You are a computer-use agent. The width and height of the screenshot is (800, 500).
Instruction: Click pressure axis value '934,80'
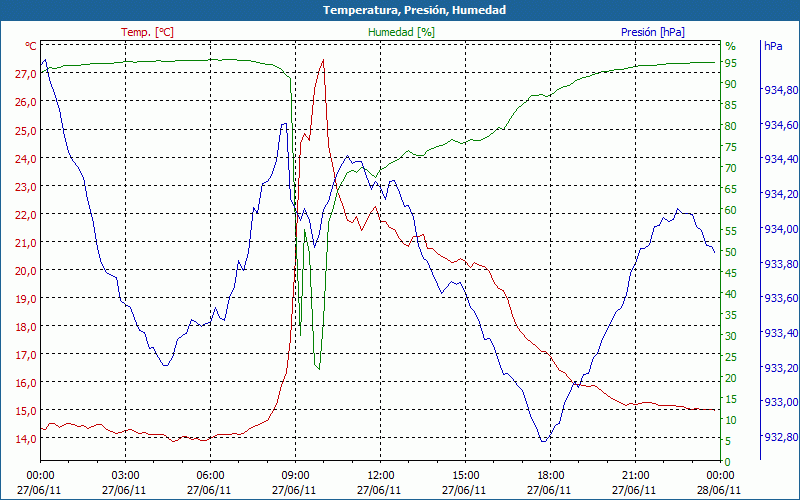coord(781,90)
